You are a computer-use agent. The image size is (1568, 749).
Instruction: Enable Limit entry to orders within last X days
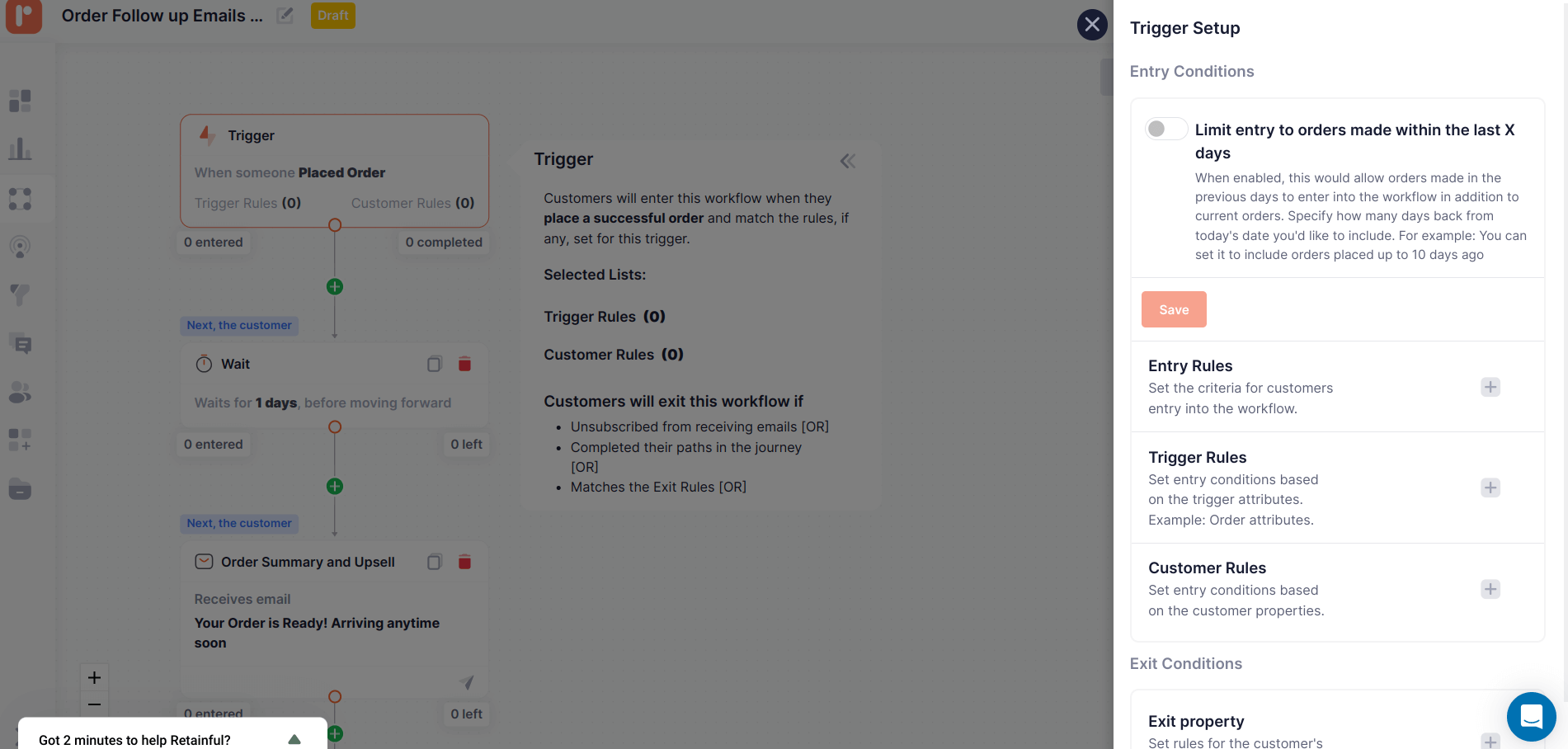pyautogui.click(x=1165, y=129)
